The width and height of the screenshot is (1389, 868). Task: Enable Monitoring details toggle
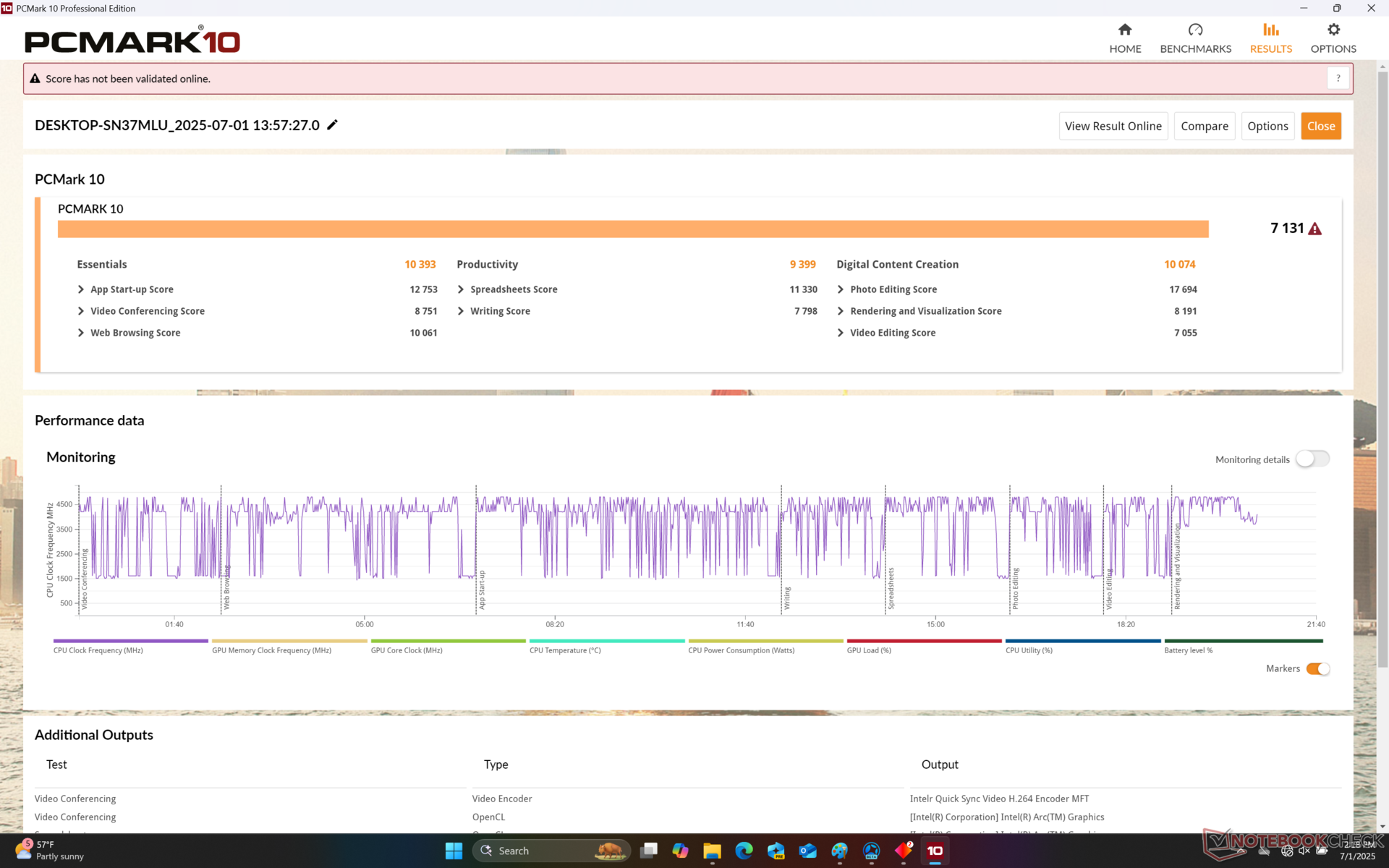[1312, 459]
